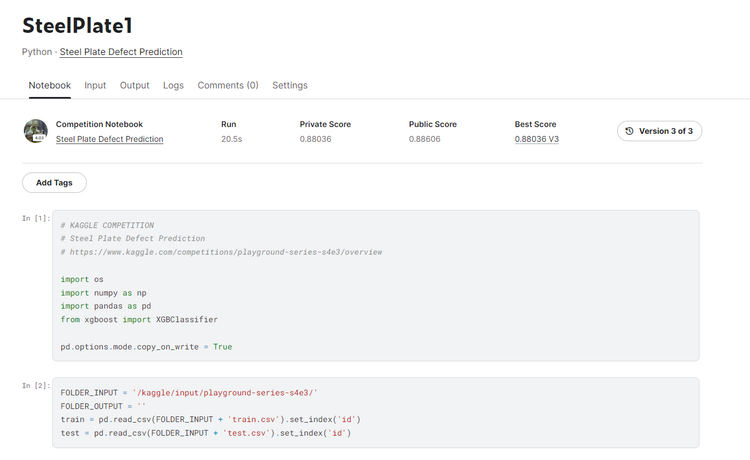The height and width of the screenshot is (460, 750).
Task: Open the best score 0.88036 V3 link
Action: tap(537, 139)
